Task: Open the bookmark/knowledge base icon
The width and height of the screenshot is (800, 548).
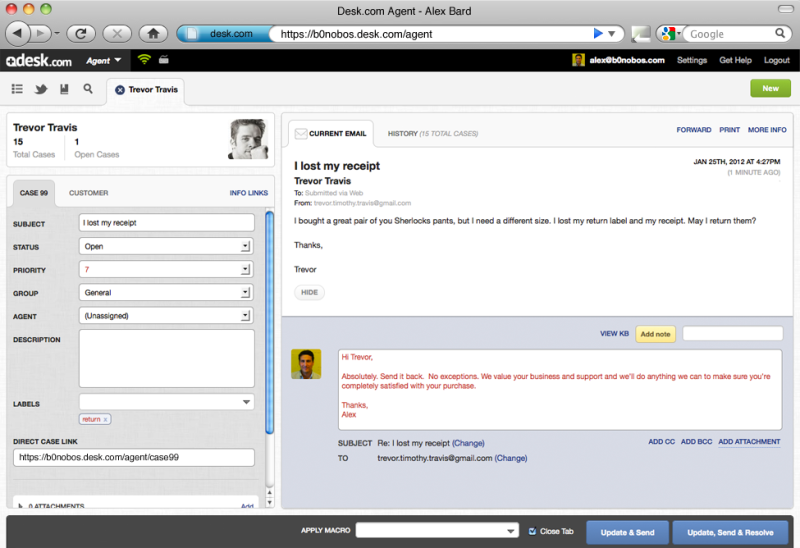Action: click(x=64, y=89)
